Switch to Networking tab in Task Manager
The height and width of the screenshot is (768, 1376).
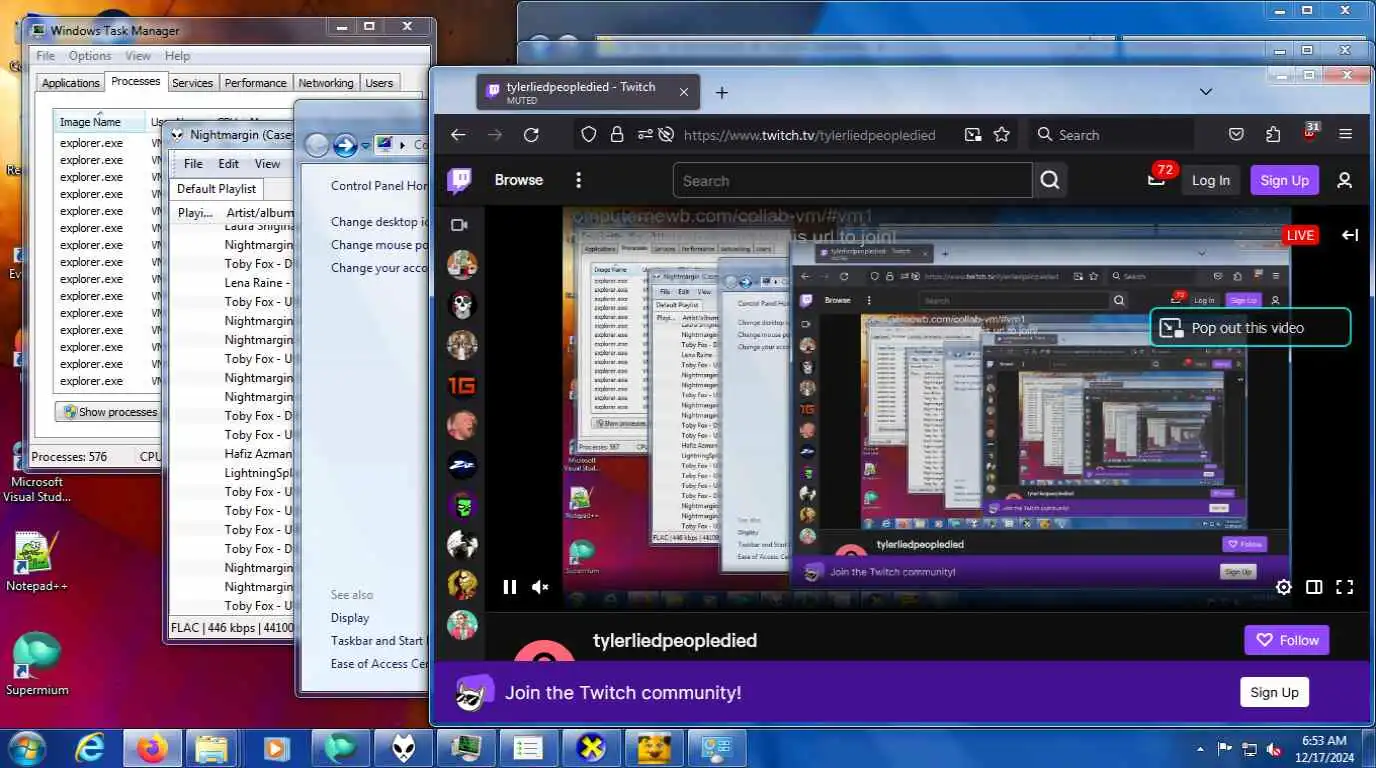click(326, 83)
